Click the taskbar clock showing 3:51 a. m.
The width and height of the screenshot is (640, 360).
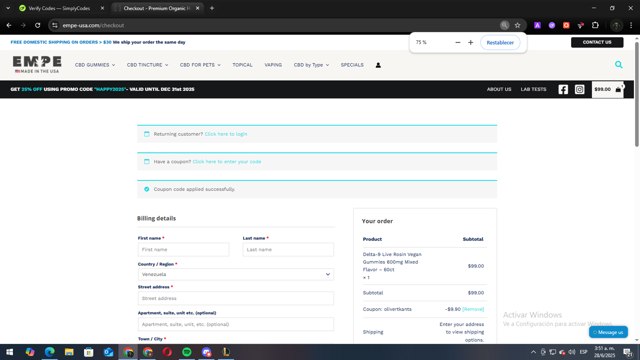[604, 352]
